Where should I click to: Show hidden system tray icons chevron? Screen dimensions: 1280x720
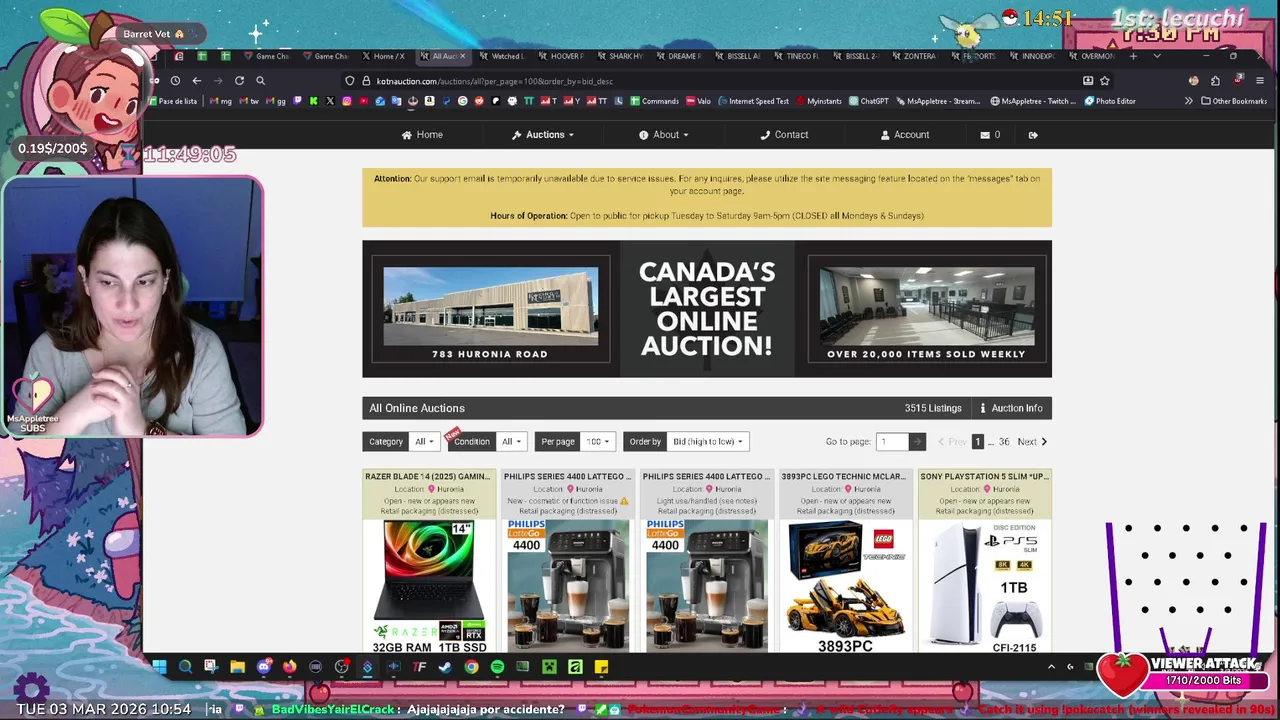(1051, 667)
